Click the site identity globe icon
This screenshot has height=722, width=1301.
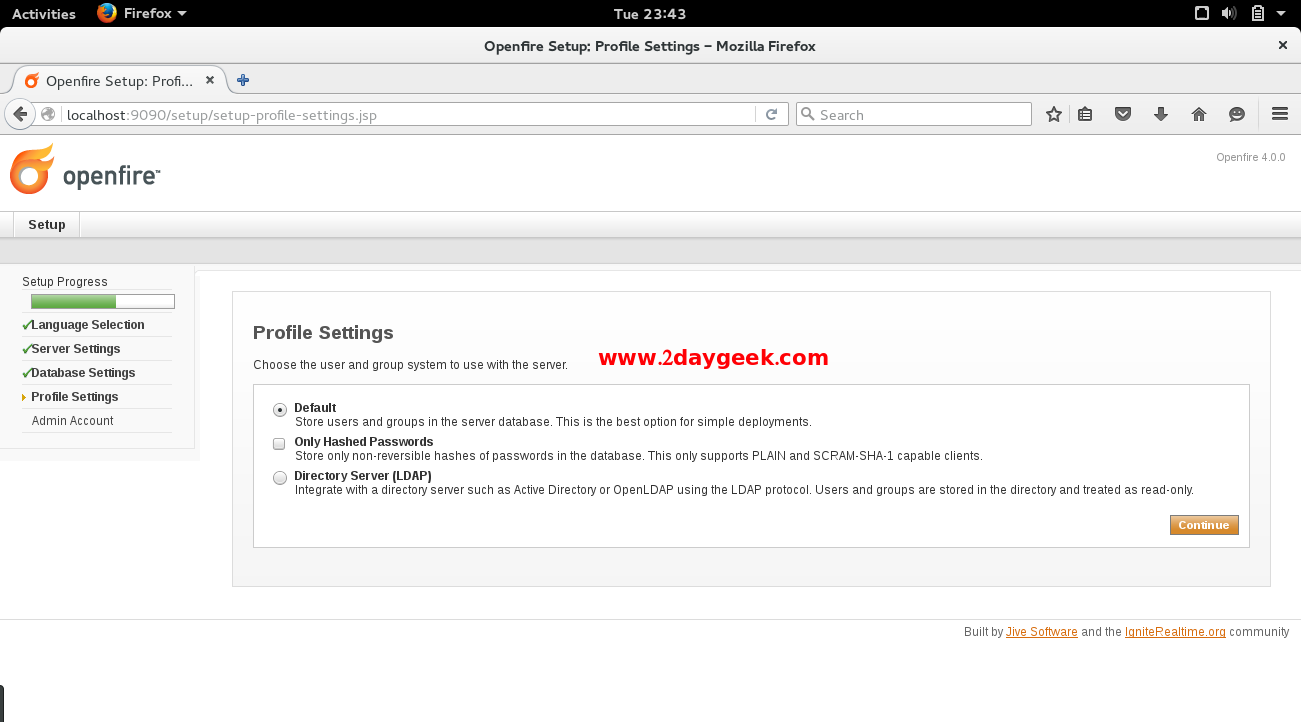(x=48, y=114)
